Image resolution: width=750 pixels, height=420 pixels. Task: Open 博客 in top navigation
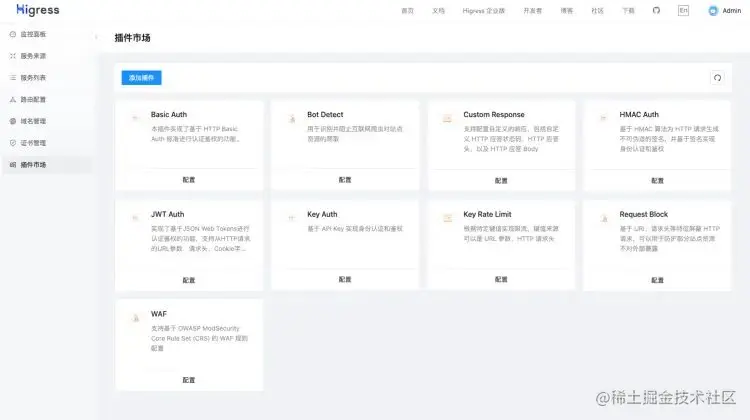click(x=567, y=11)
